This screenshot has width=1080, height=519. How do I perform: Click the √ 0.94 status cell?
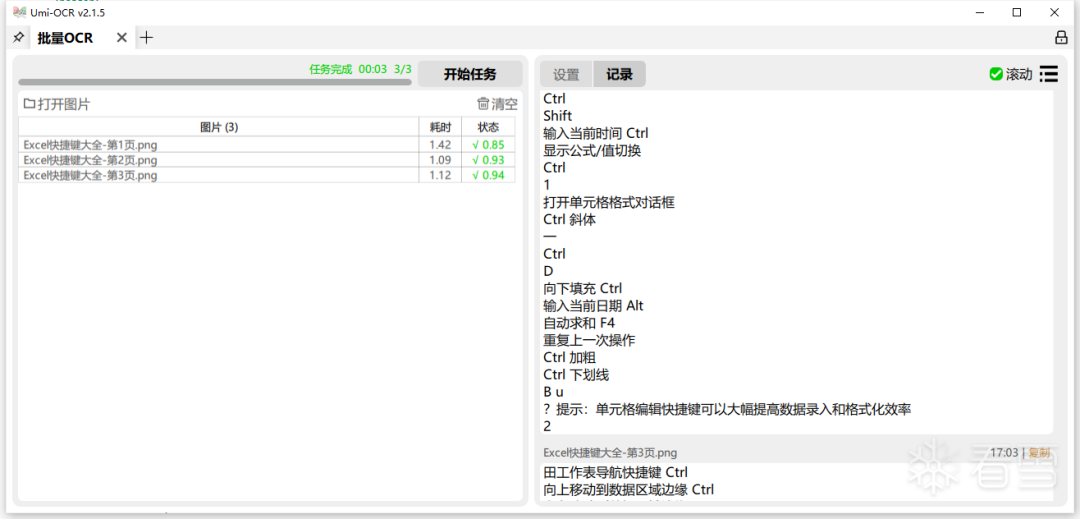[488, 175]
